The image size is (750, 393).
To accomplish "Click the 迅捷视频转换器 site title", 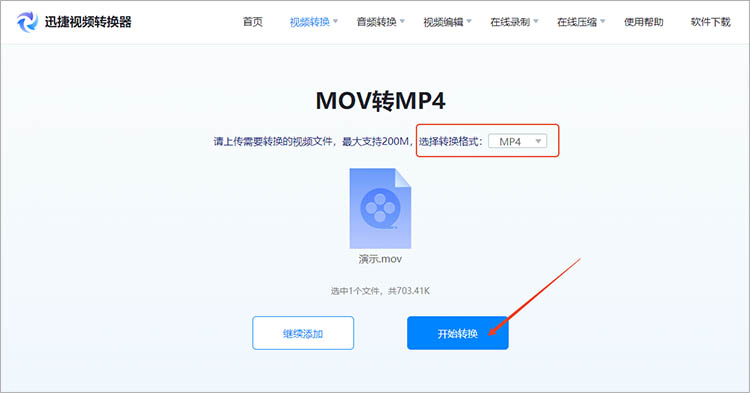I will click(x=88, y=22).
